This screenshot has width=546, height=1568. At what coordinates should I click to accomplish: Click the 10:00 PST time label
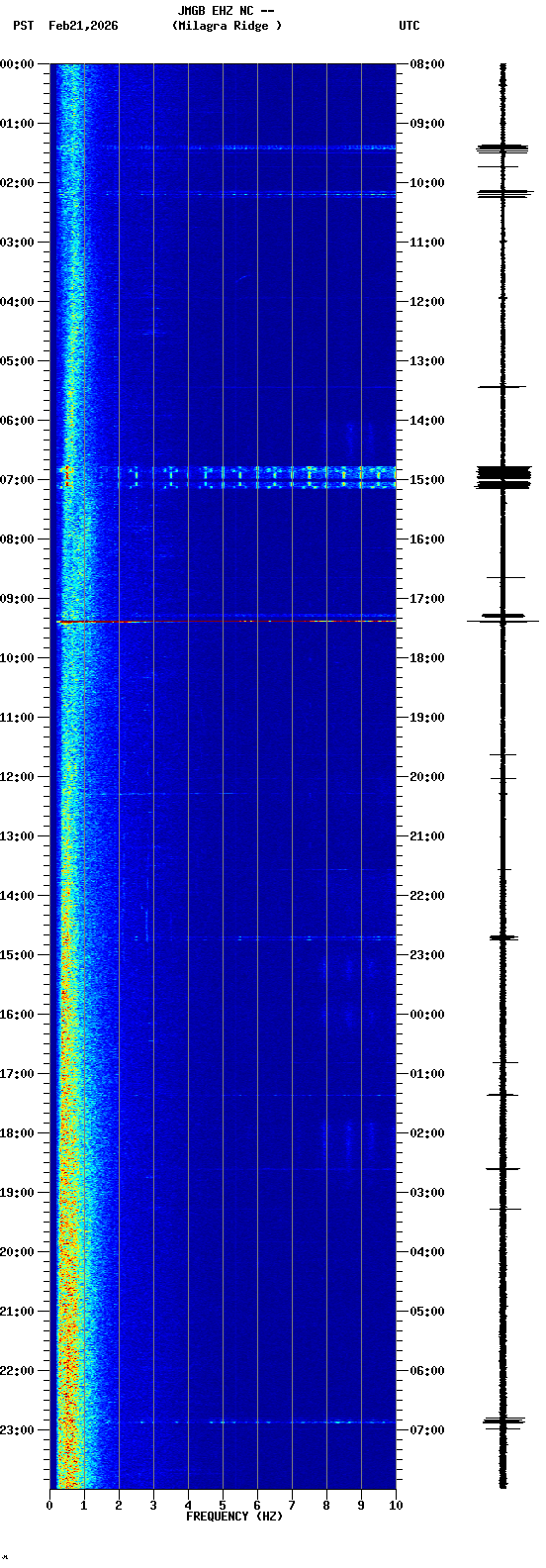click(18, 658)
